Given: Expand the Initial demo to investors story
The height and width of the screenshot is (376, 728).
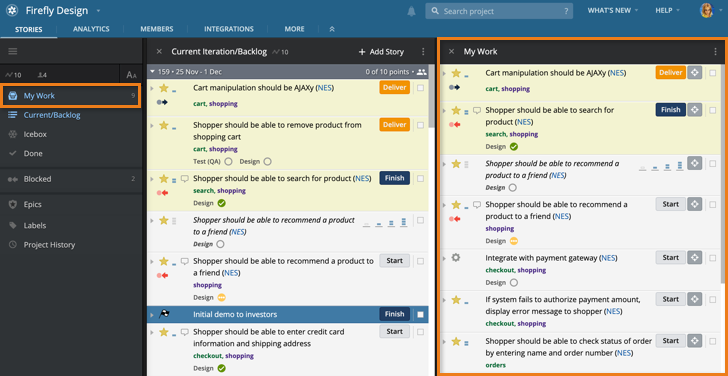Looking at the screenshot, I should point(152,315).
